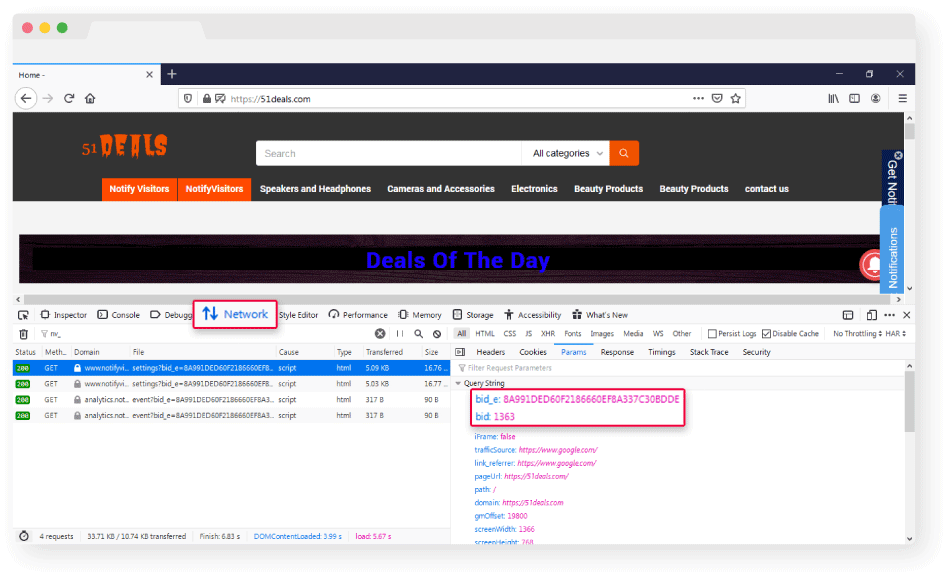The width and height of the screenshot is (952, 574).
Task: Filter network requests by XHR
Action: pos(548,333)
